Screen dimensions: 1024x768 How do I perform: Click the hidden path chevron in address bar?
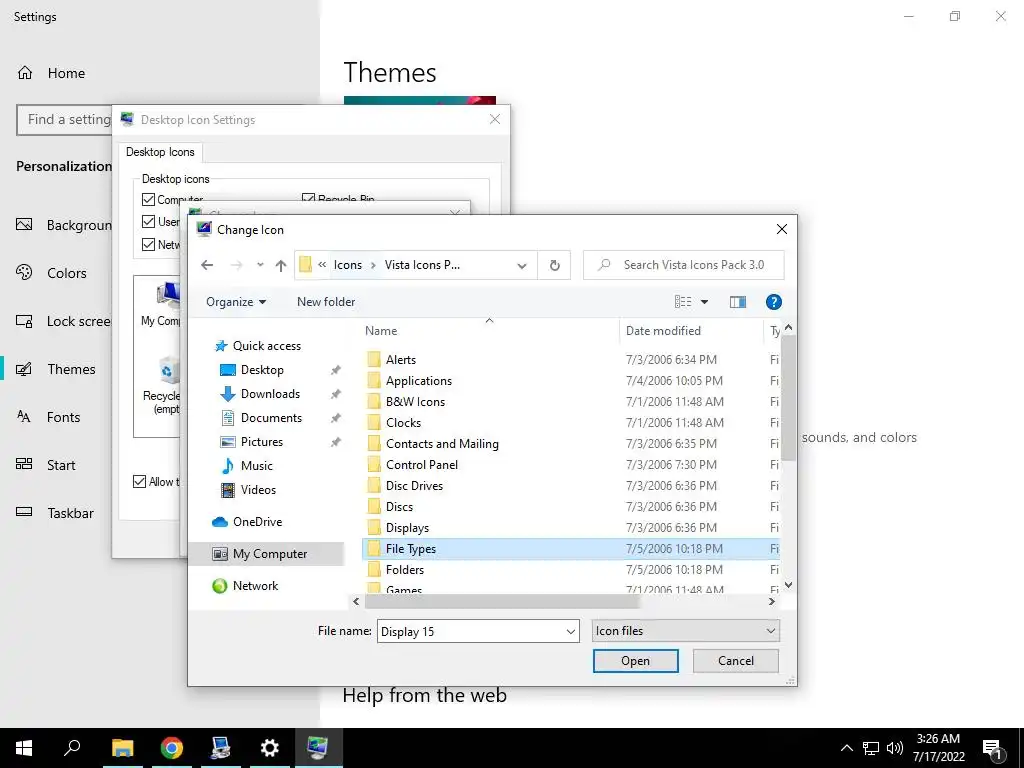(x=322, y=264)
